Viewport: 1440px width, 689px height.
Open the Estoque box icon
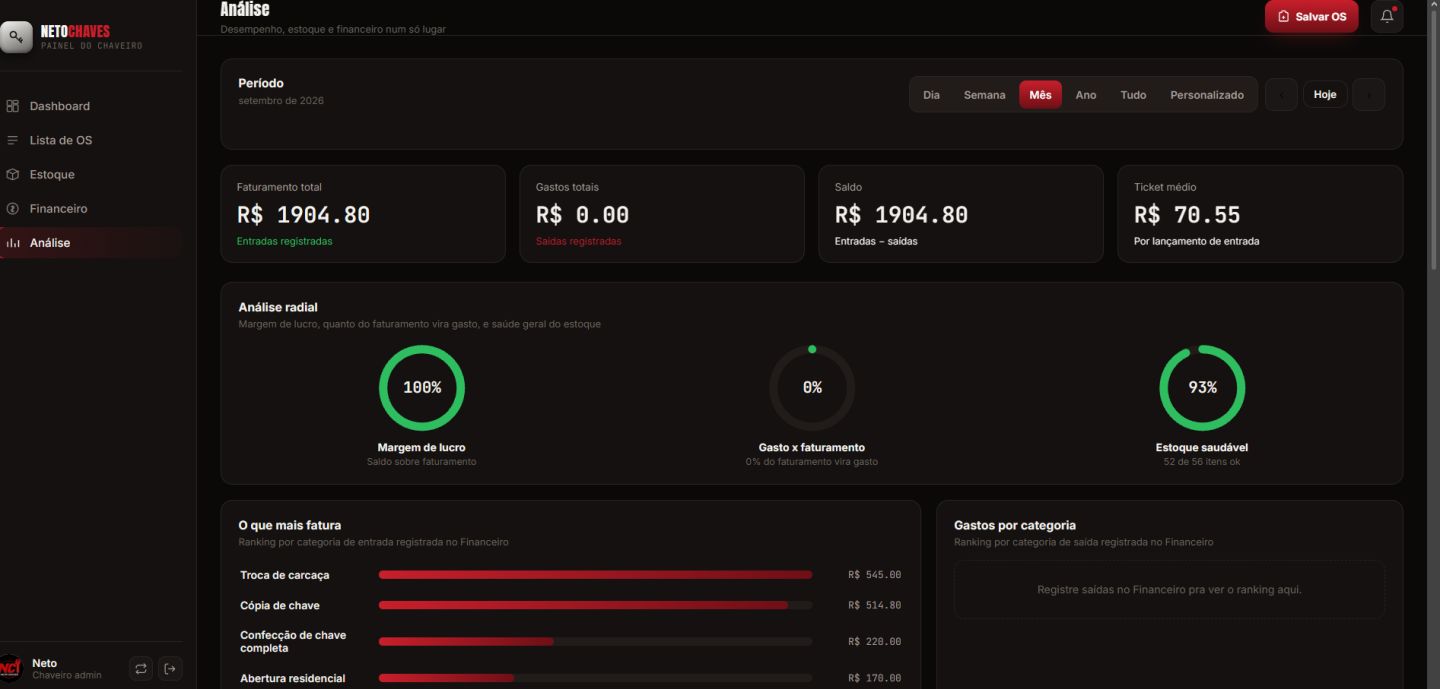pyautogui.click(x=12, y=174)
